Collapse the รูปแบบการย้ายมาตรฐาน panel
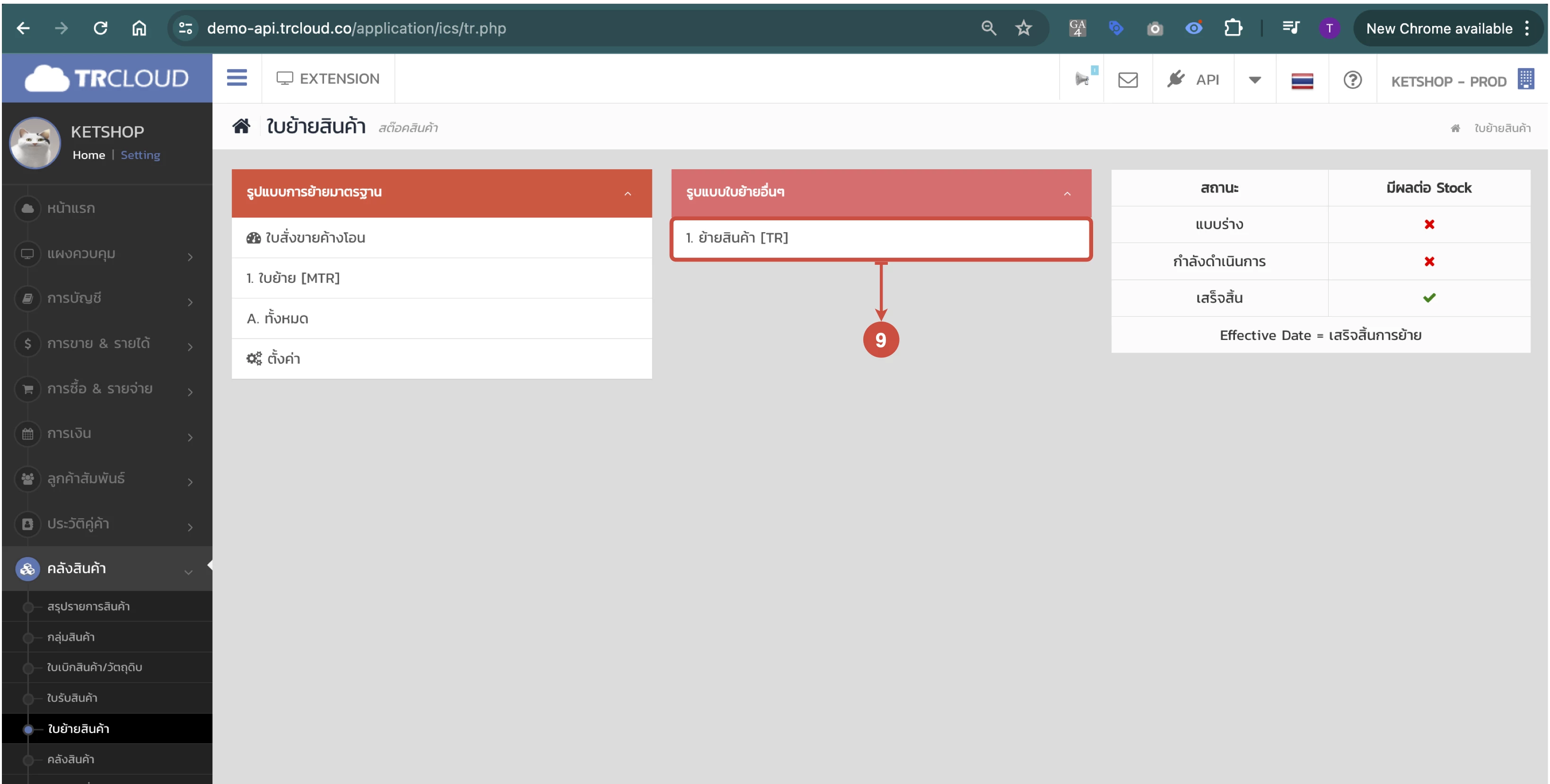This screenshot has width=1550, height=784. pos(627,194)
